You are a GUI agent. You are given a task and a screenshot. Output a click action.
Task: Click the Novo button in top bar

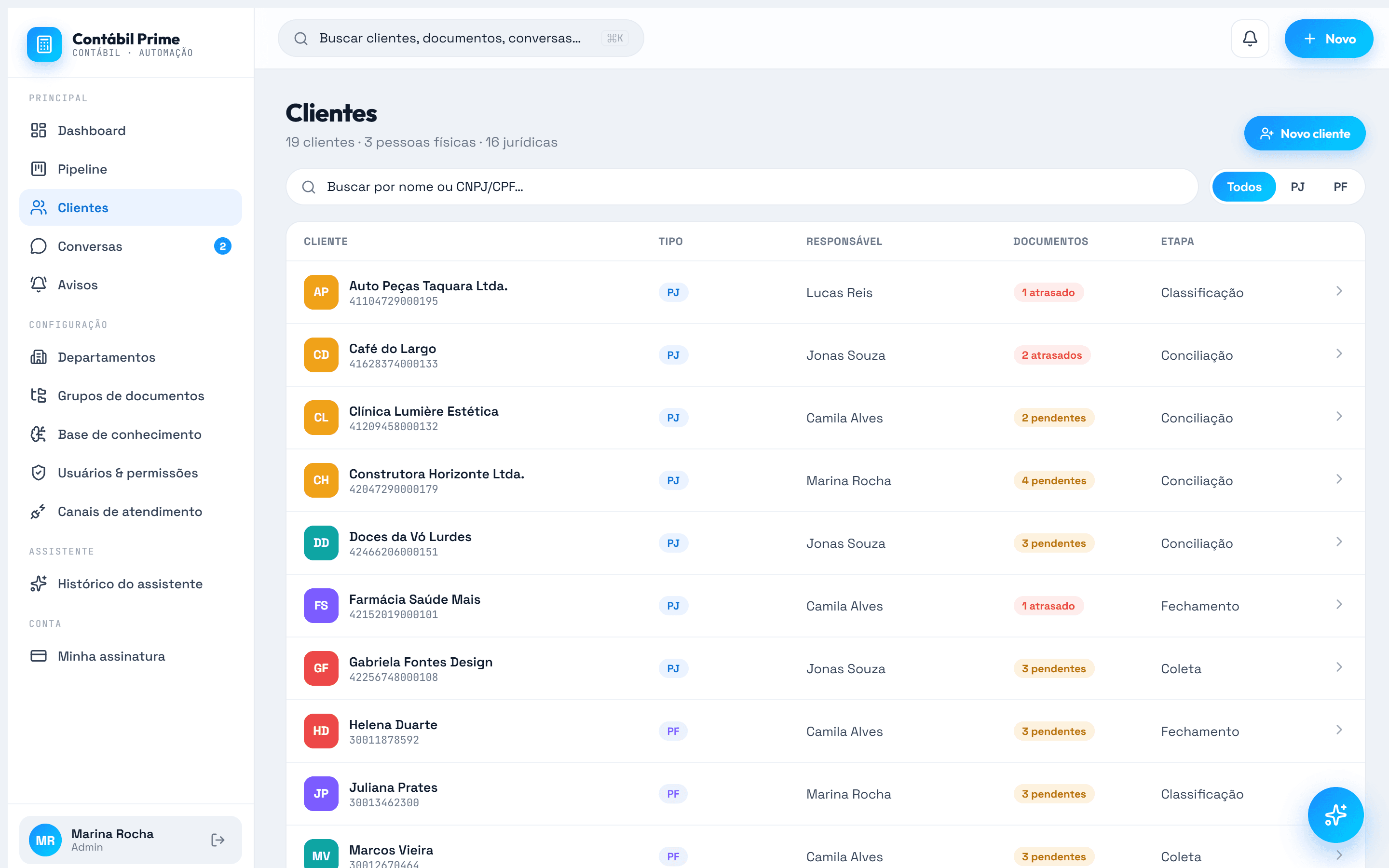(x=1329, y=39)
